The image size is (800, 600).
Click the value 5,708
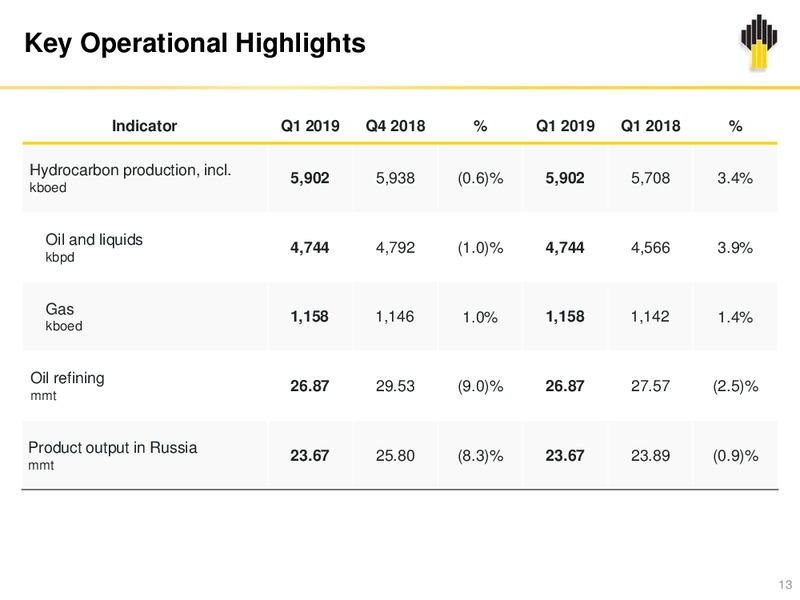pos(651,178)
